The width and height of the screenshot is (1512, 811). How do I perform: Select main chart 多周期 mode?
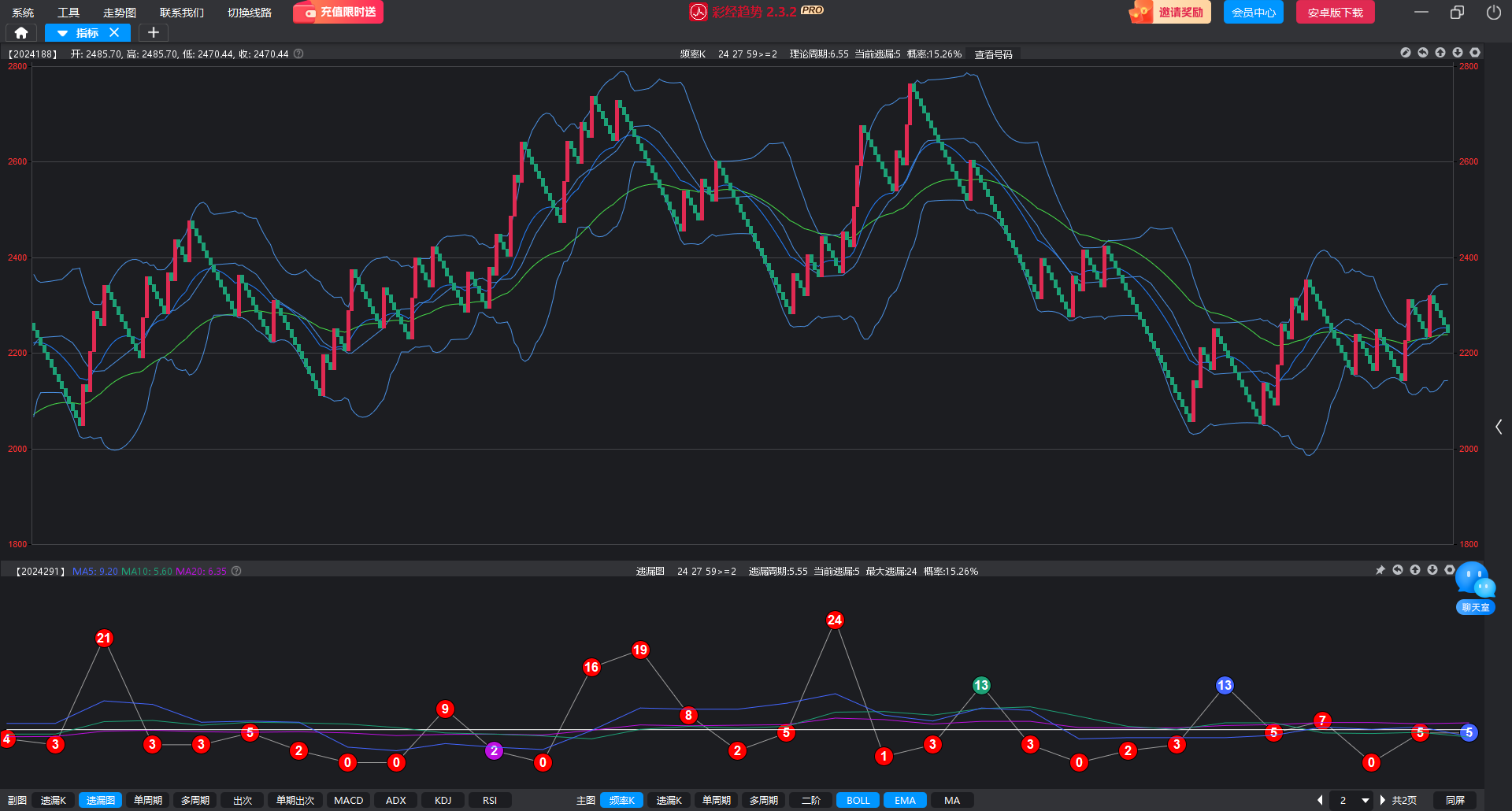(x=764, y=800)
